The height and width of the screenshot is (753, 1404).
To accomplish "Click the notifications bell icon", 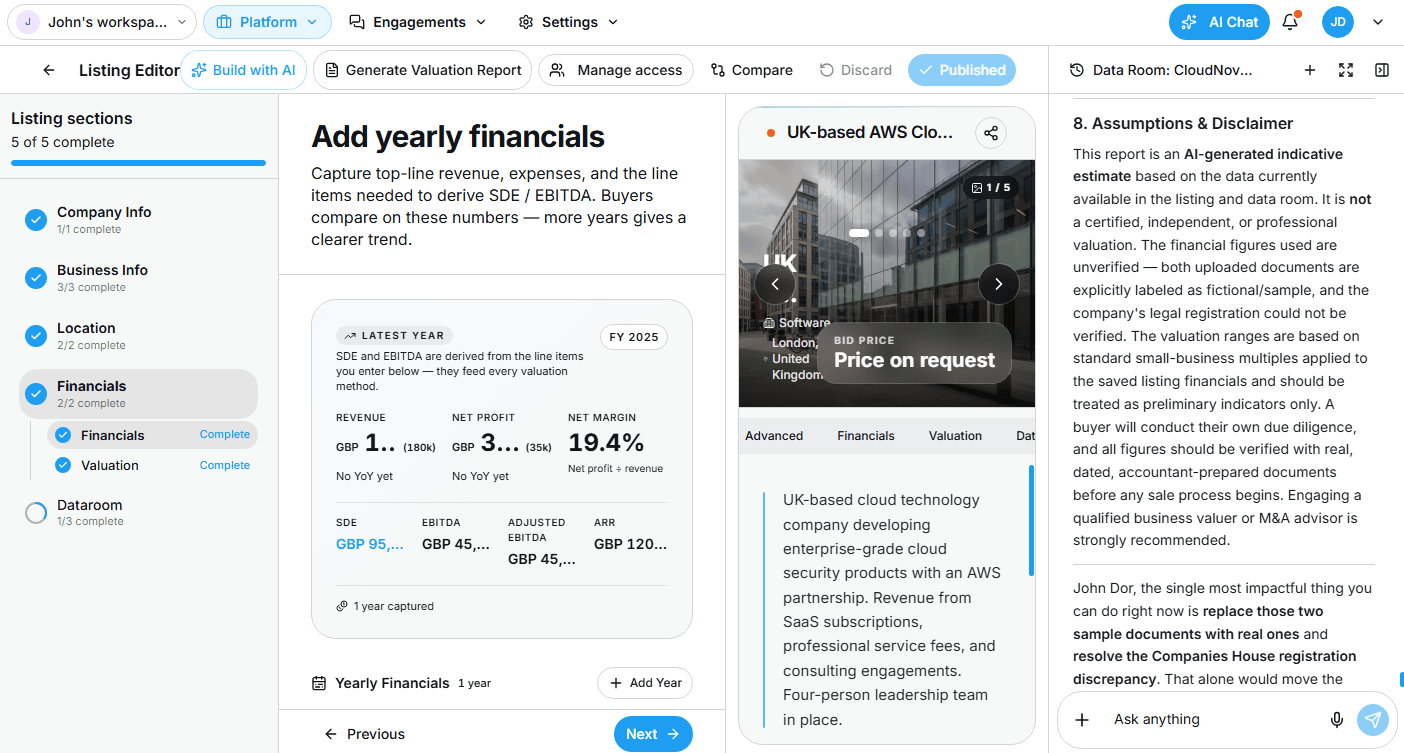I will 1290,22.
